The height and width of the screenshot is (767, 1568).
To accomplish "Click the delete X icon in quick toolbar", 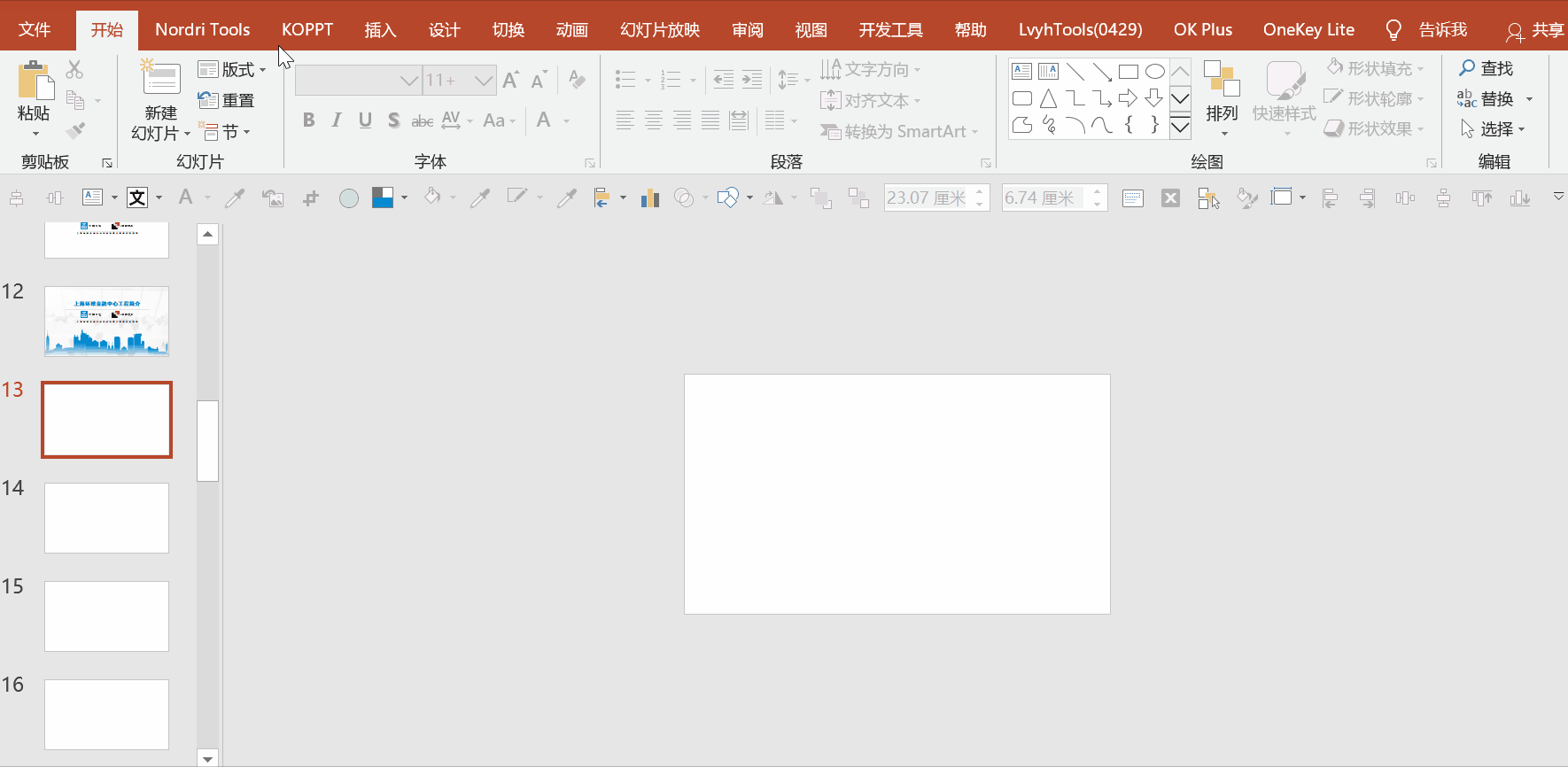I will 1170,198.
